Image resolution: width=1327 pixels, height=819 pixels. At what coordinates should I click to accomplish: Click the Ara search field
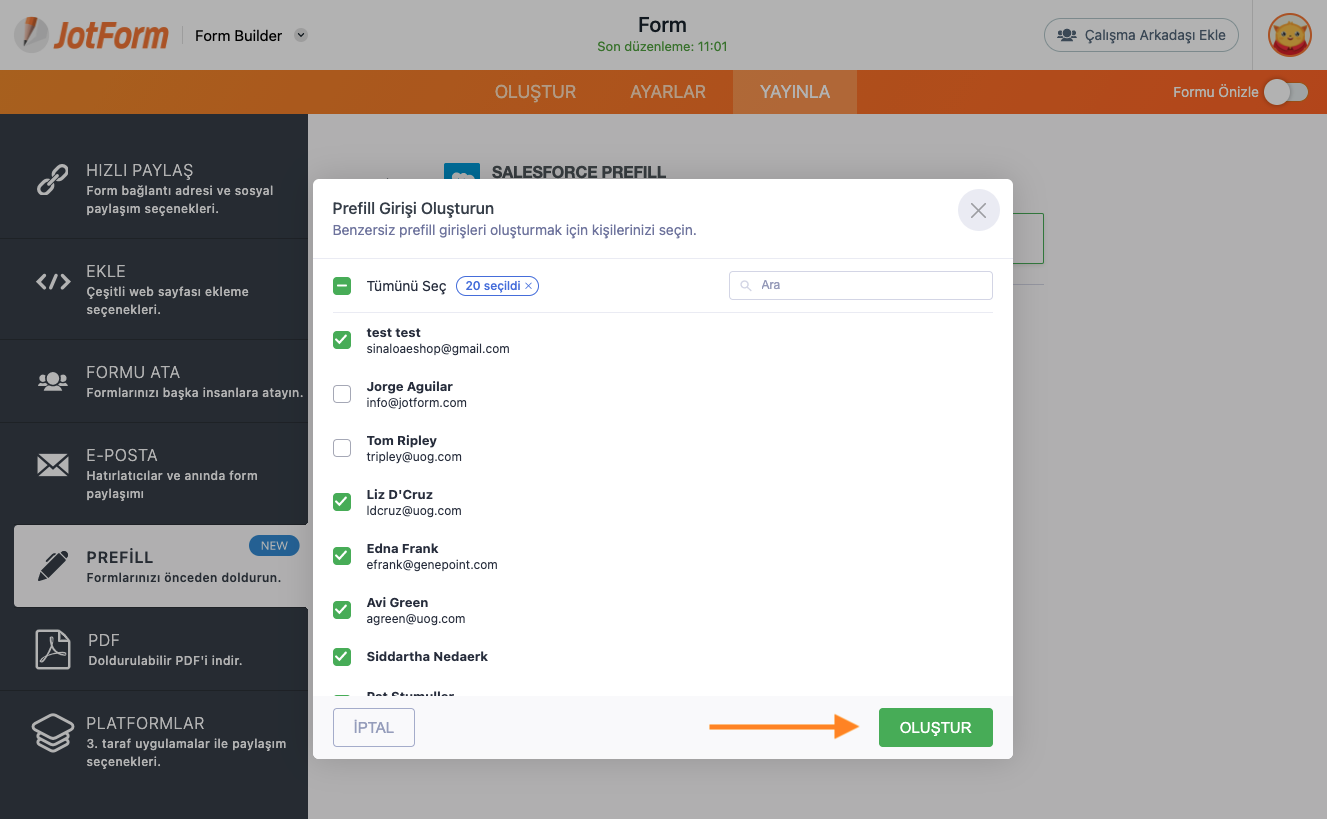[x=861, y=285]
